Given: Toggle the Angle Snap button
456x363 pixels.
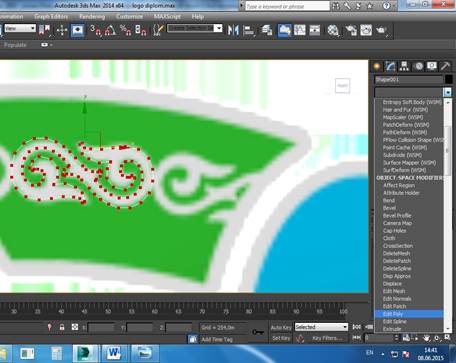Looking at the screenshot, I should click(110, 31).
